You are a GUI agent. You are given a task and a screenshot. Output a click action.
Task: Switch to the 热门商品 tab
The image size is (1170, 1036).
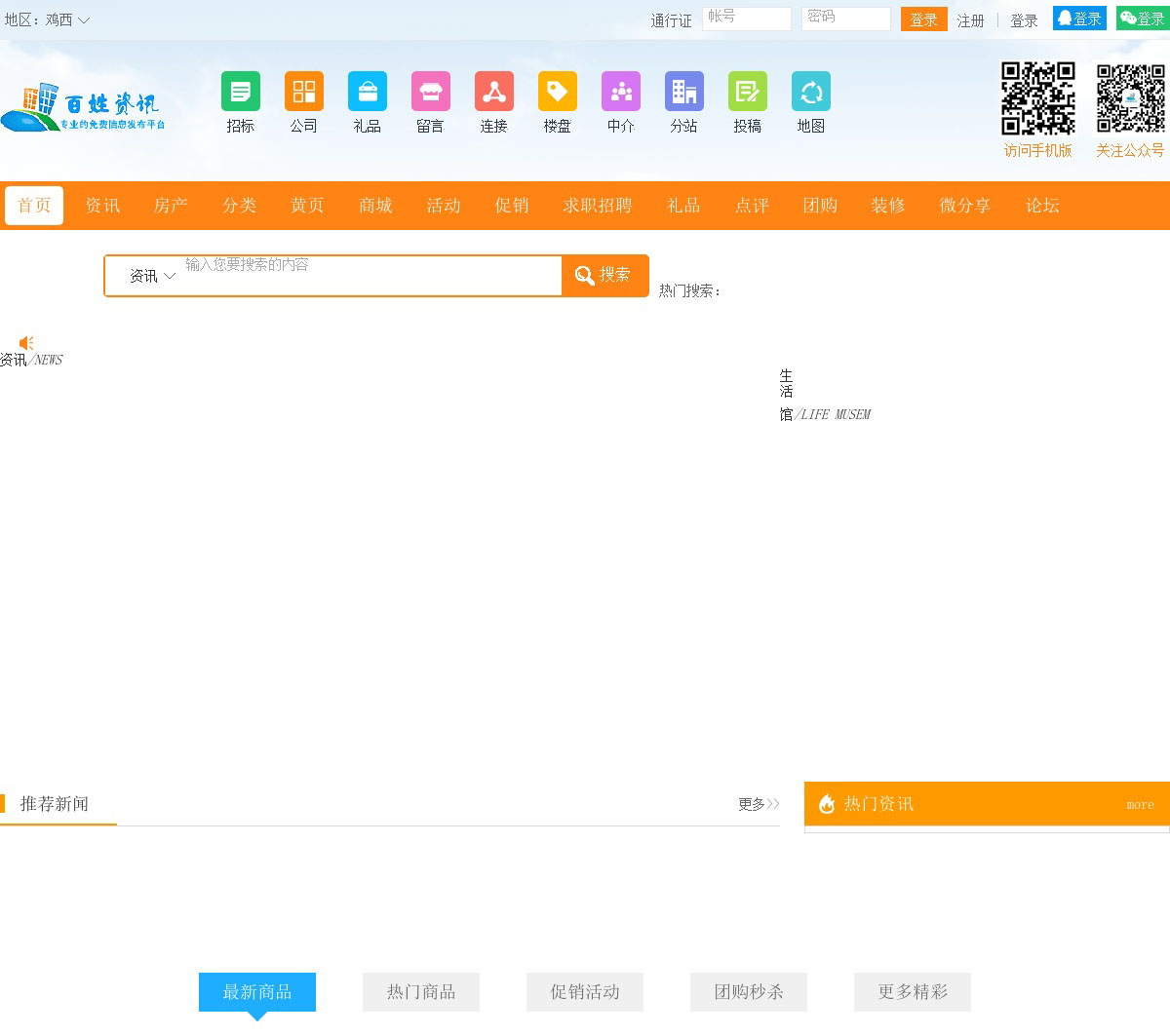[420, 992]
